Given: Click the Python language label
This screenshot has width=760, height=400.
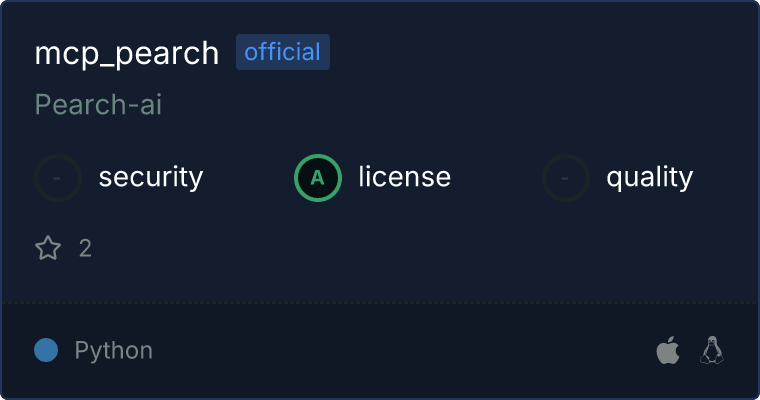Looking at the screenshot, I should tap(113, 351).
